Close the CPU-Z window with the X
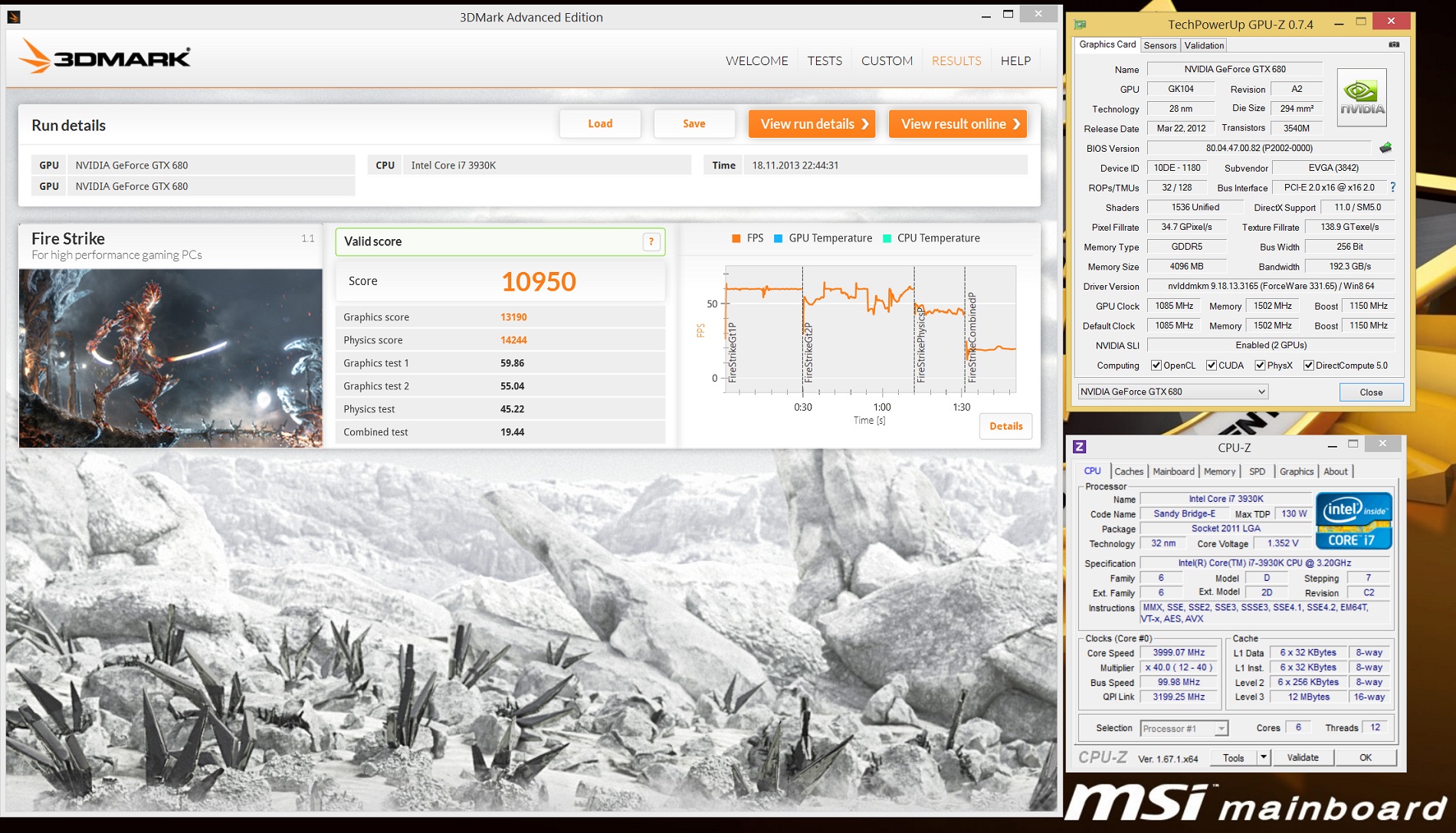 coord(1382,443)
